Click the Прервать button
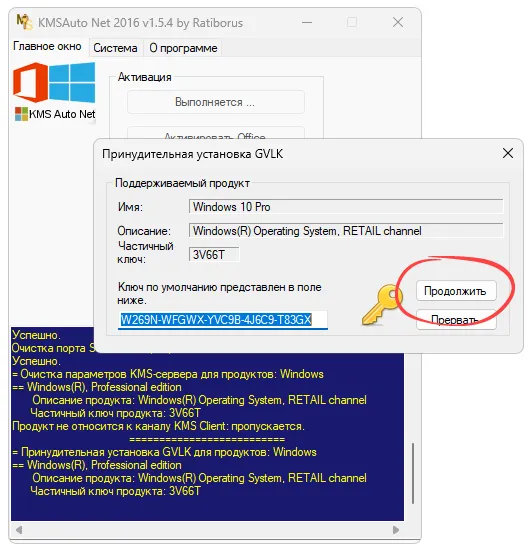531x553 pixels. [x=456, y=320]
